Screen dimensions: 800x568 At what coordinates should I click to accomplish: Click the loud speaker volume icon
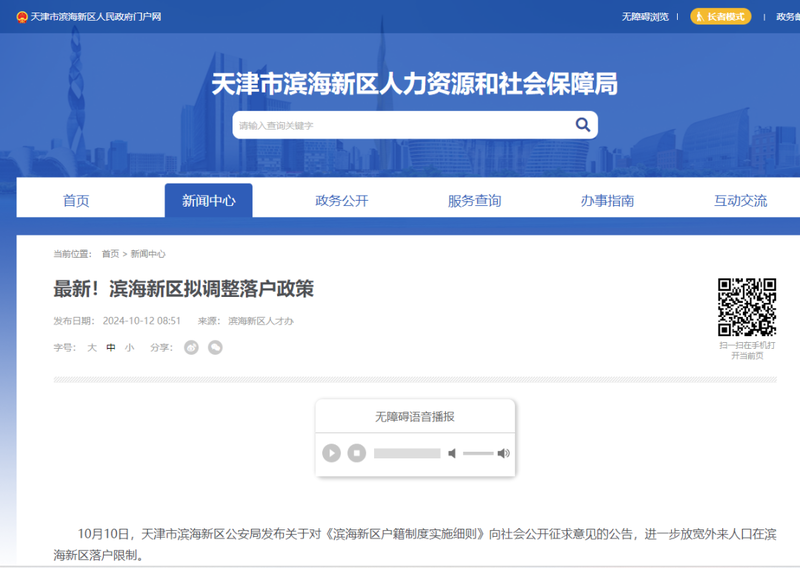coord(503,453)
